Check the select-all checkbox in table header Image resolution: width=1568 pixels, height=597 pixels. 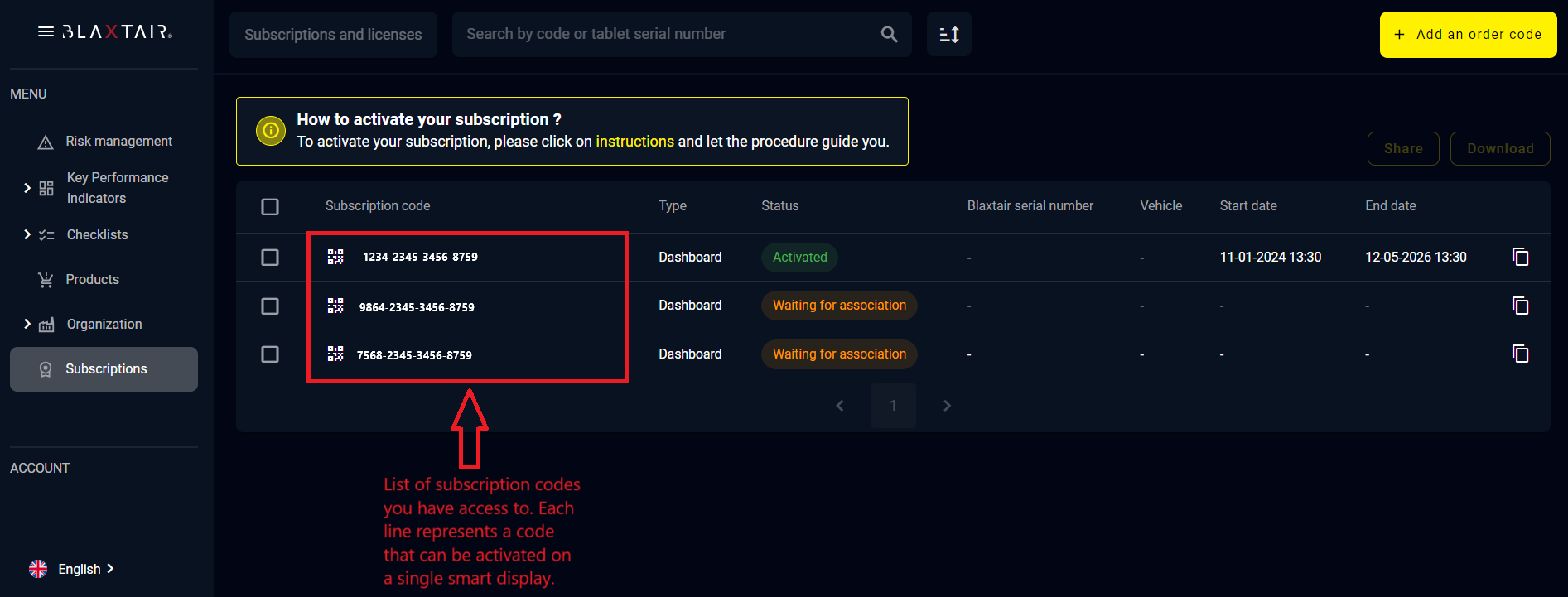tap(270, 206)
